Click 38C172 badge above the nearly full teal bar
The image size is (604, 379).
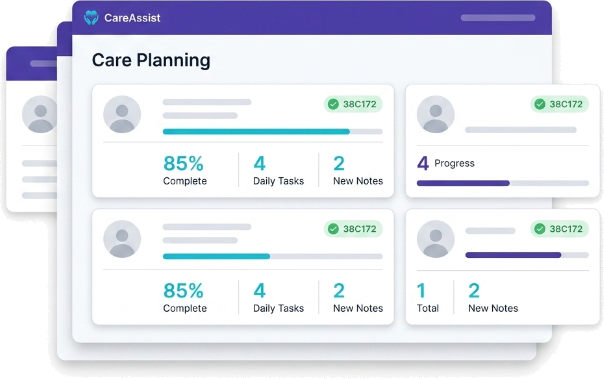tap(353, 104)
